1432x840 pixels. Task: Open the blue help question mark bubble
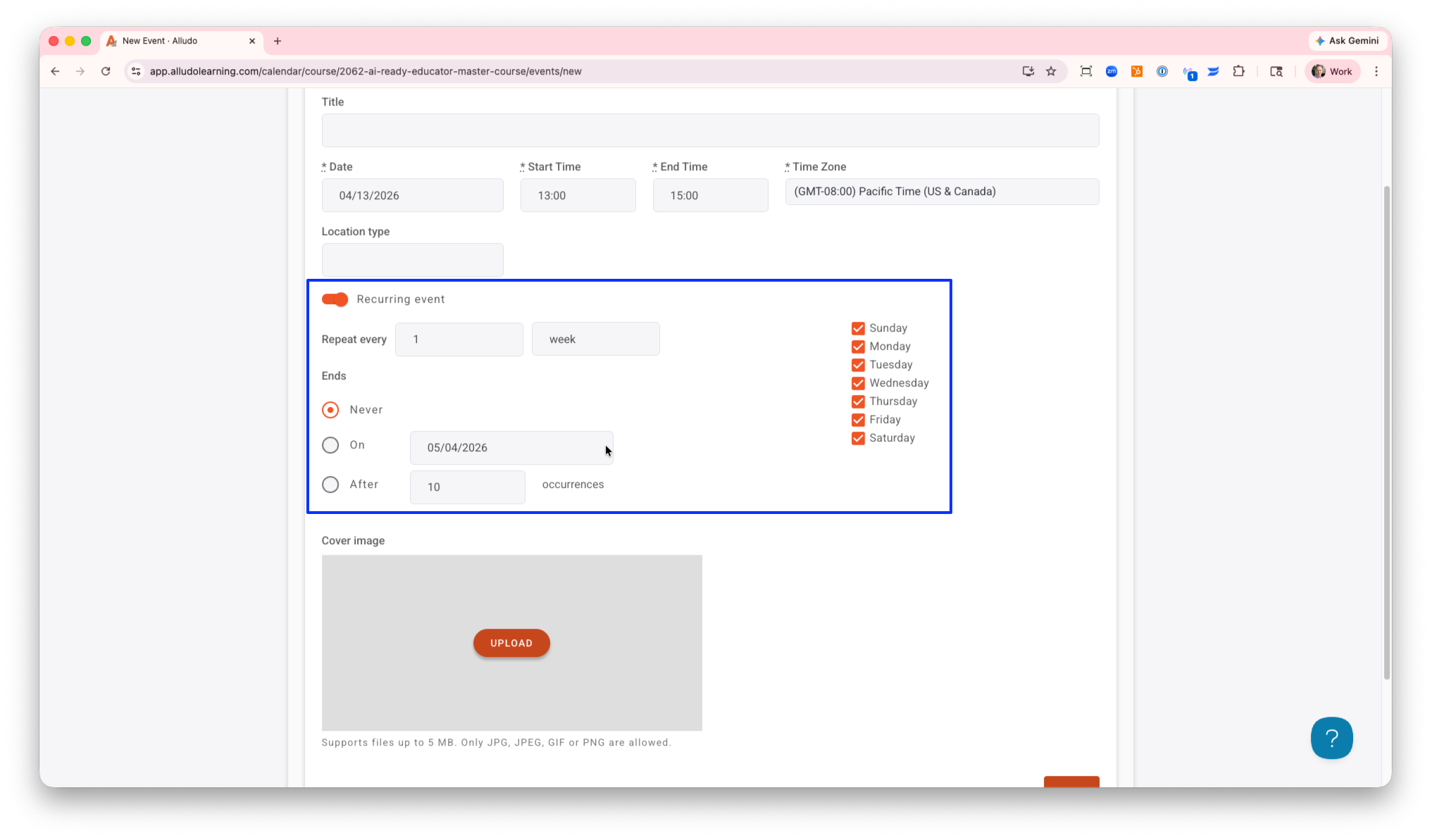(1331, 738)
